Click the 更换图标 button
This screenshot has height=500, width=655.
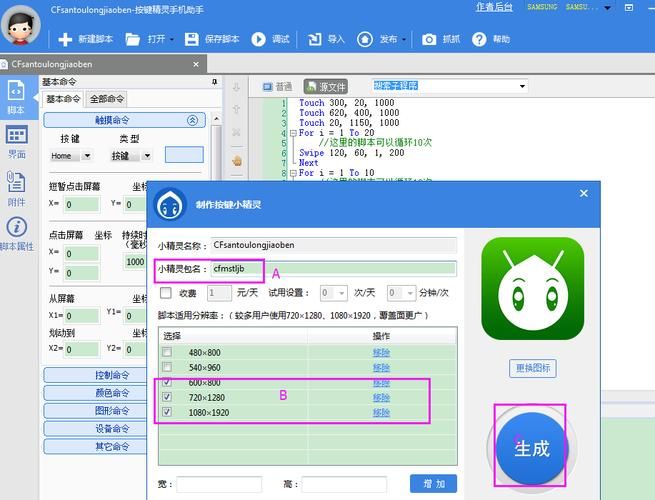tap(533, 368)
